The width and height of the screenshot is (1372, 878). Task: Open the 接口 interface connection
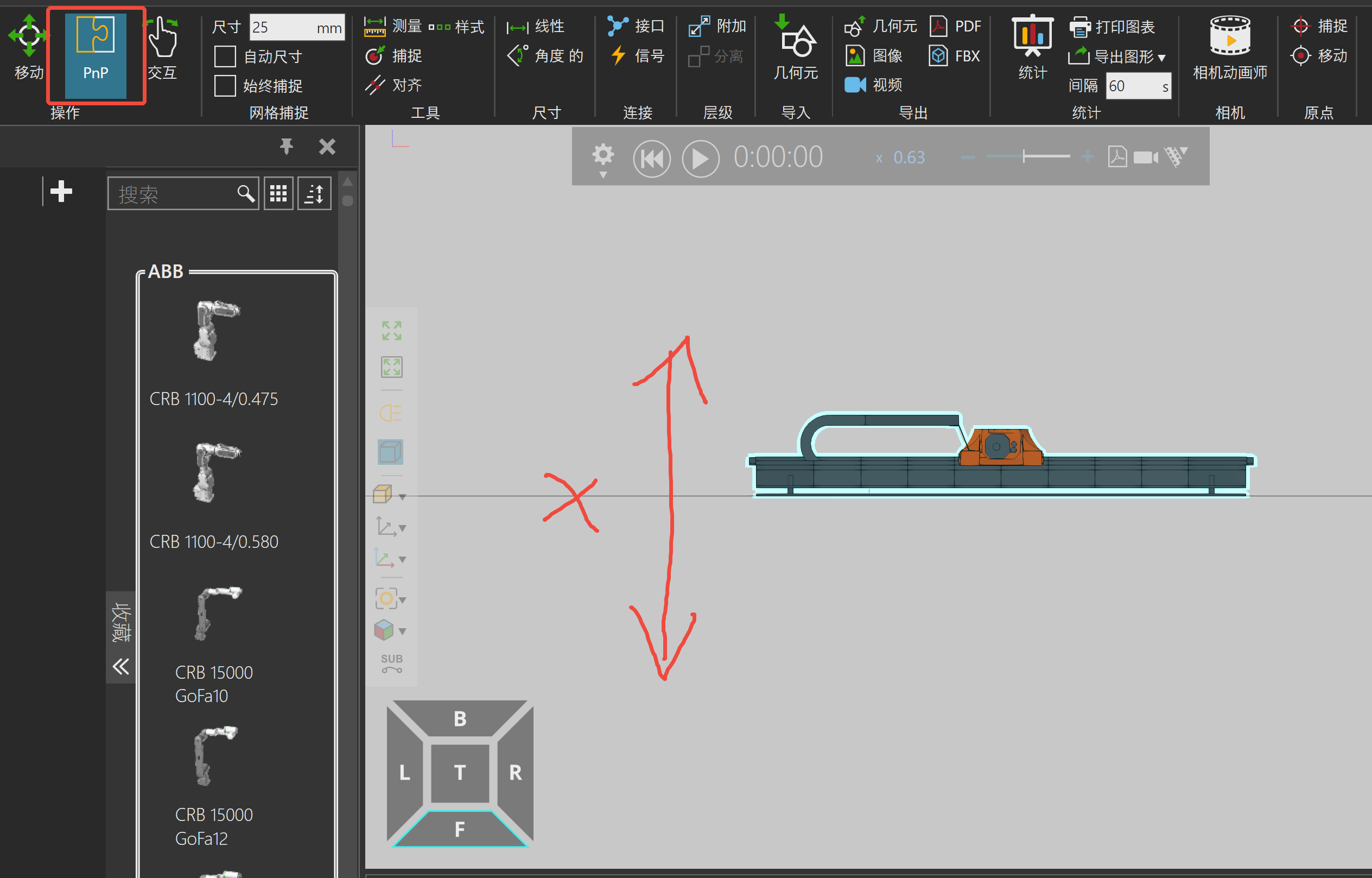(636, 26)
